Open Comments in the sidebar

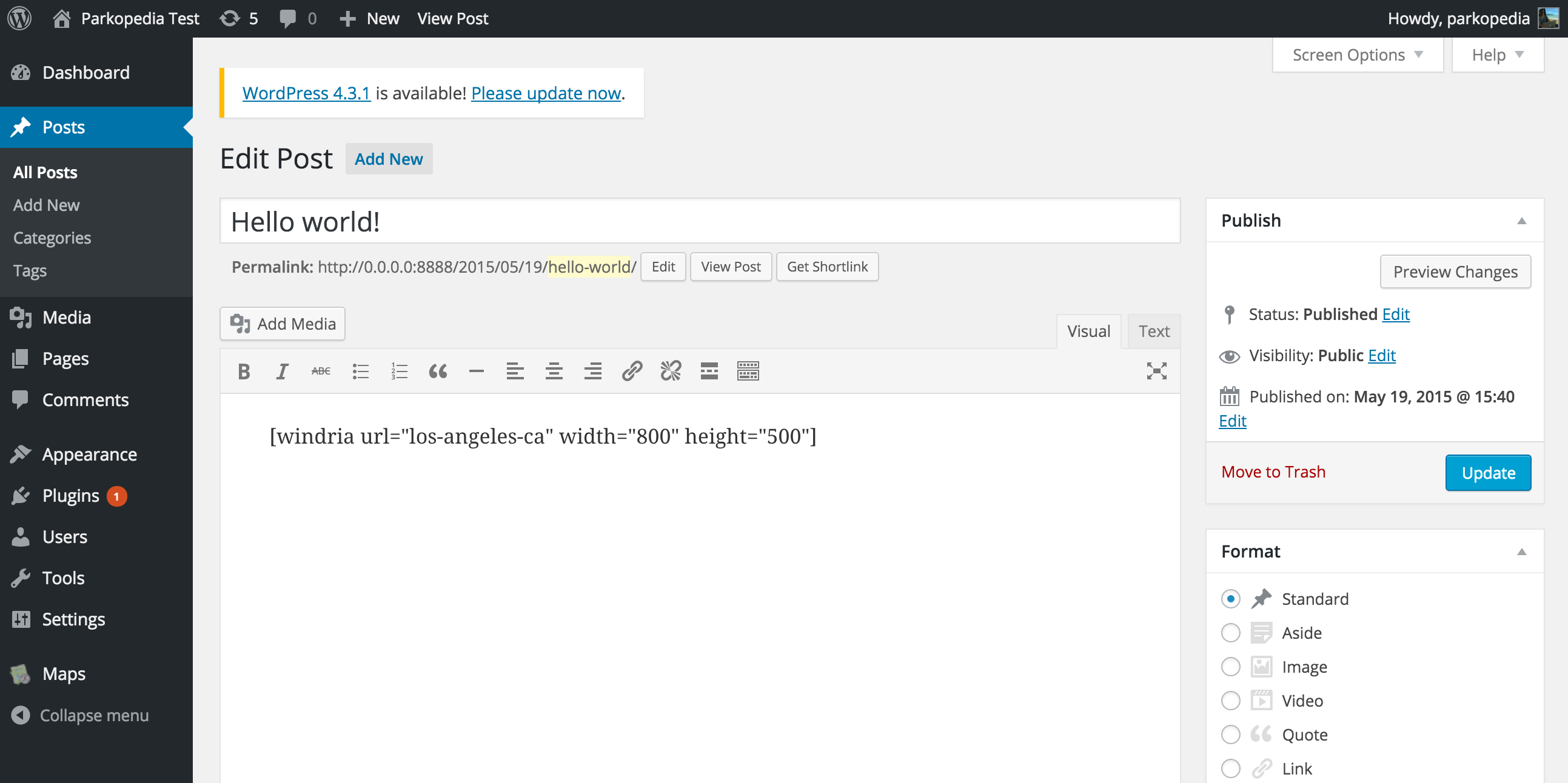(96, 400)
